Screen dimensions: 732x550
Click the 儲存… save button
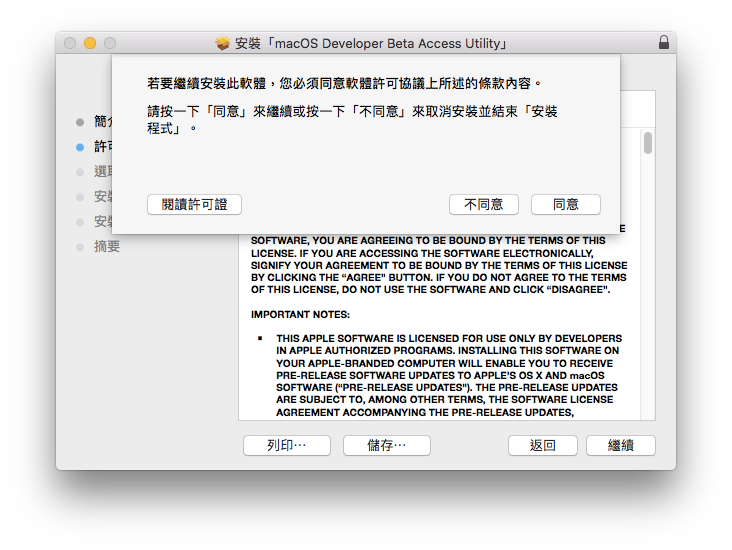pos(387,445)
